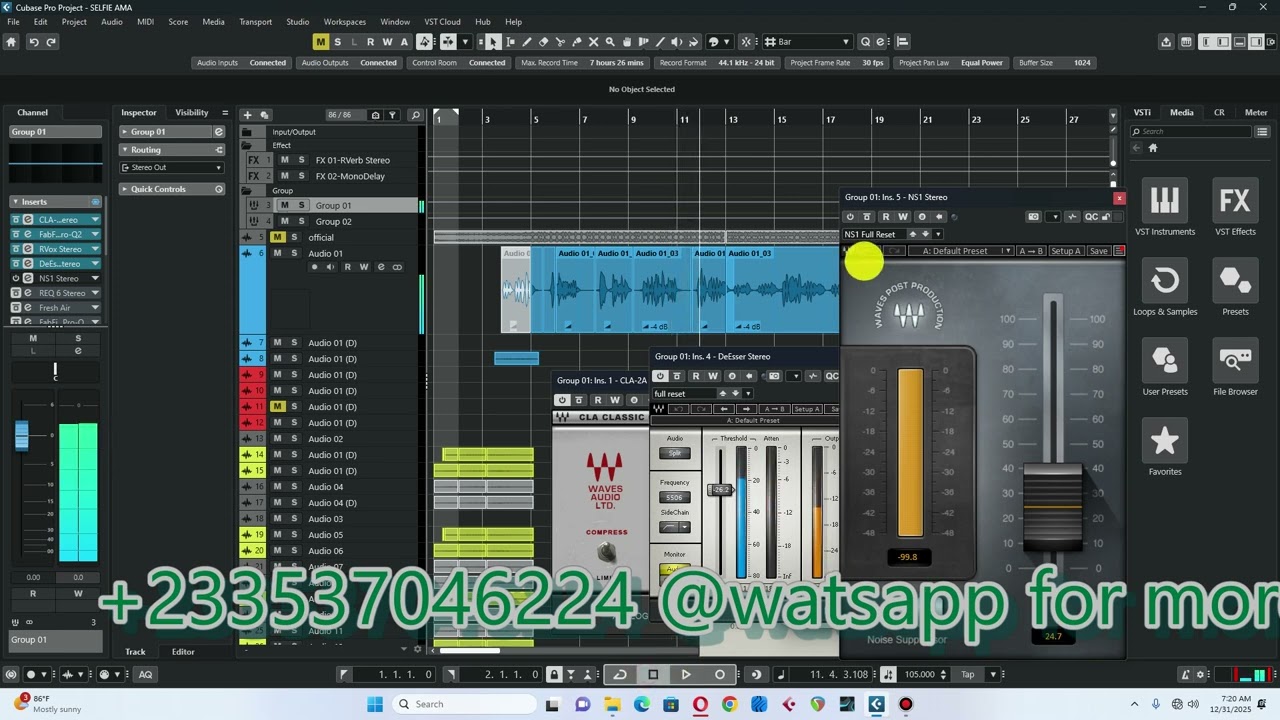1280x720 pixels.
Task: Select the Range Selection tool
Action: coord(510,42)
